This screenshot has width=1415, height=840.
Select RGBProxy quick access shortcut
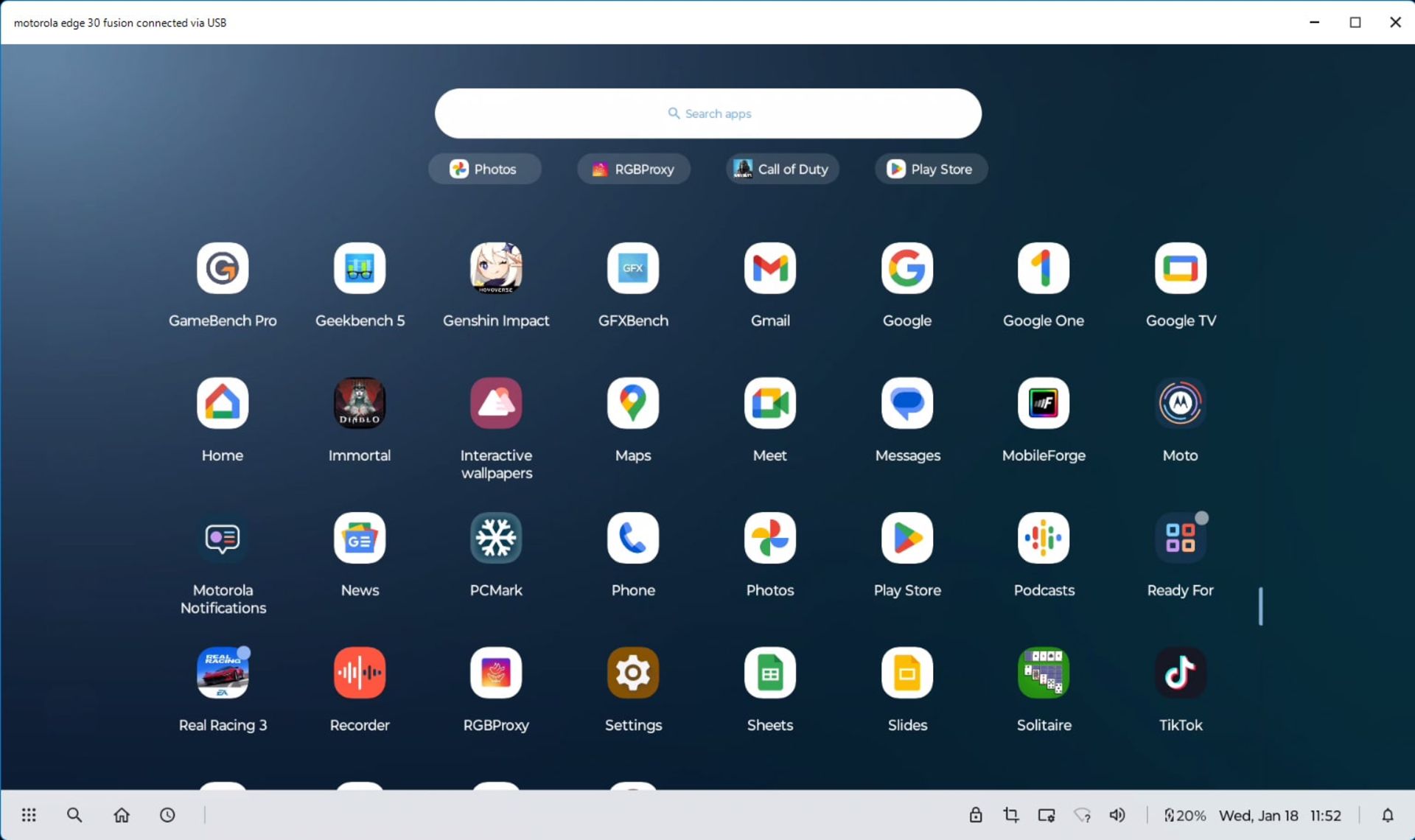(x=634, y=168)
